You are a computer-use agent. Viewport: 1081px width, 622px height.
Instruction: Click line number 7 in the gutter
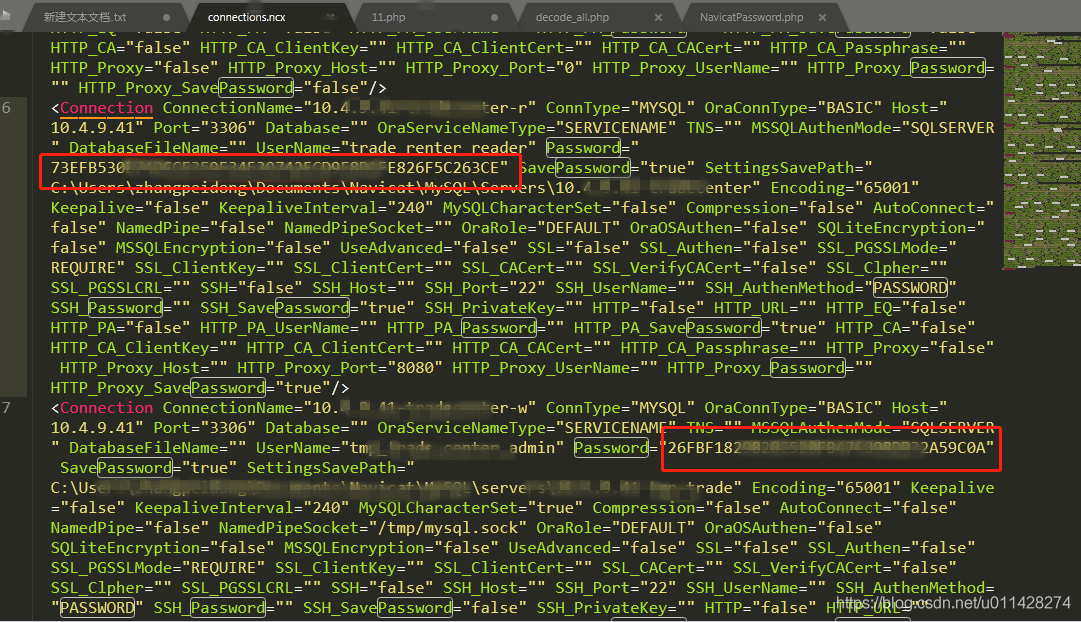tap(6, 408)
